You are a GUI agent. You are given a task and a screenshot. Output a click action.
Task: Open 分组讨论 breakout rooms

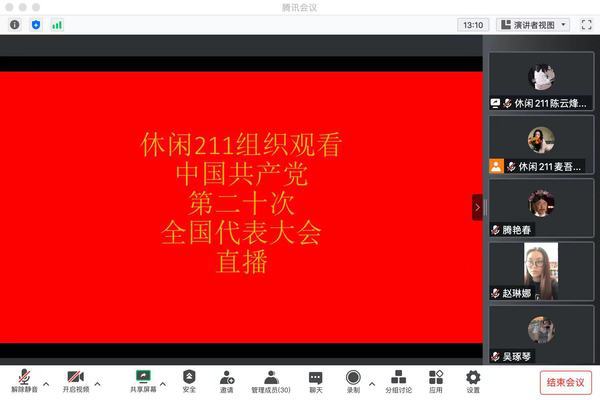[x=398, y=380]
